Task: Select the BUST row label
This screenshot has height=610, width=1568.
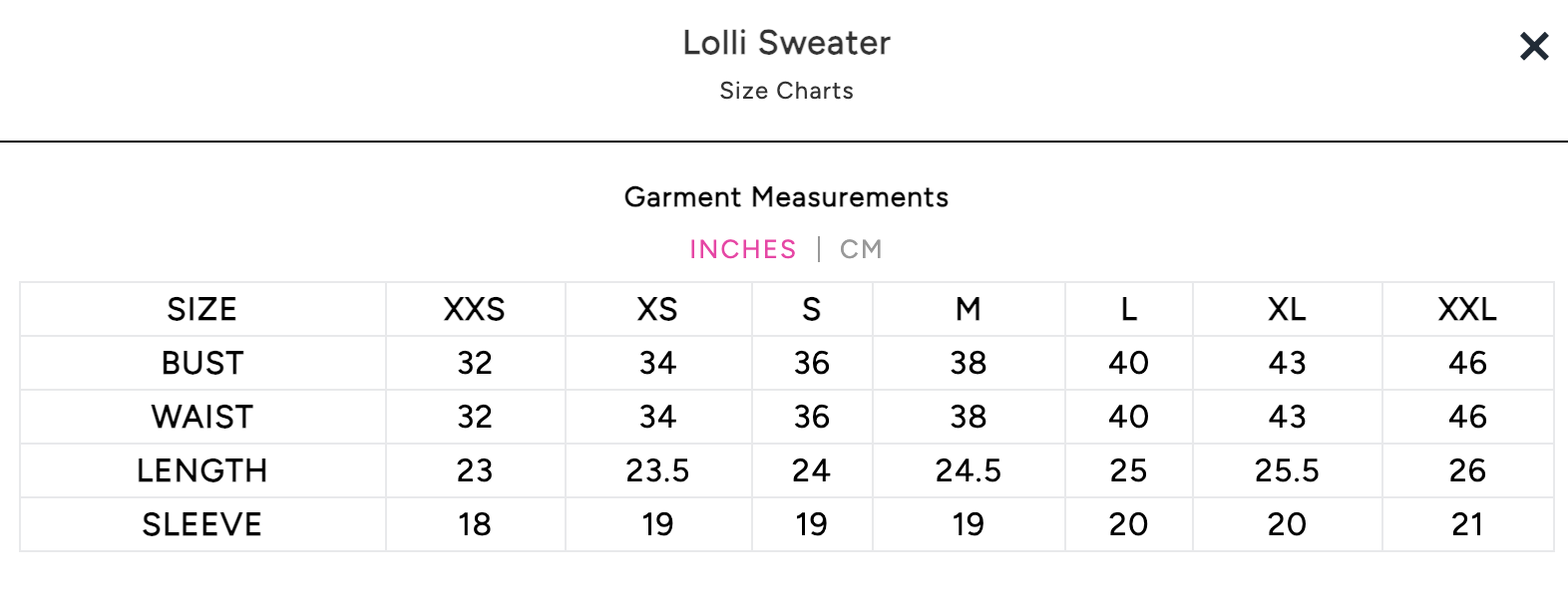Action: (201, 364)
